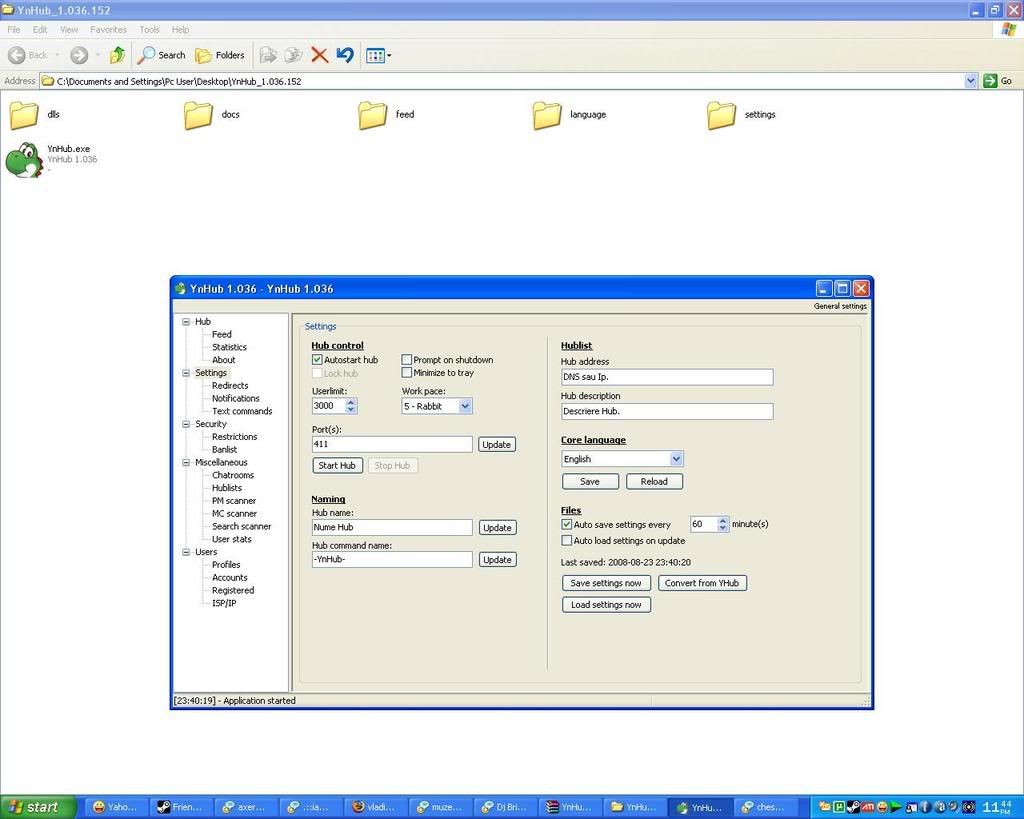Viewport: 1024px width, 819px height.
Task: Toggle the Folders pane in Explorer toolbar
Action: coord(220,56)
